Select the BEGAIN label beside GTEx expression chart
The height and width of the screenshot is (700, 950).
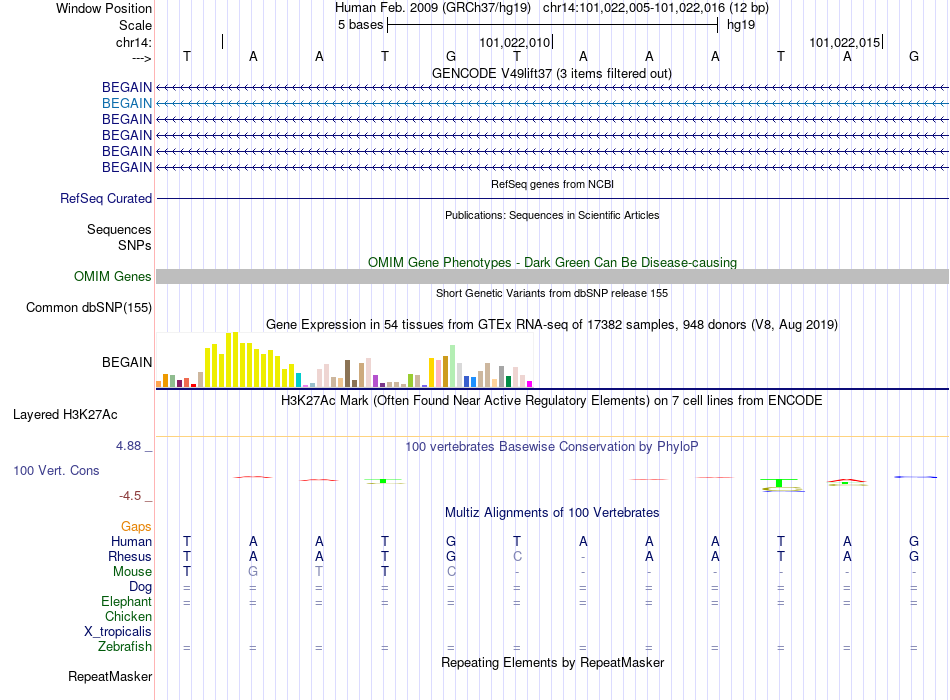[x=127, y=362]
